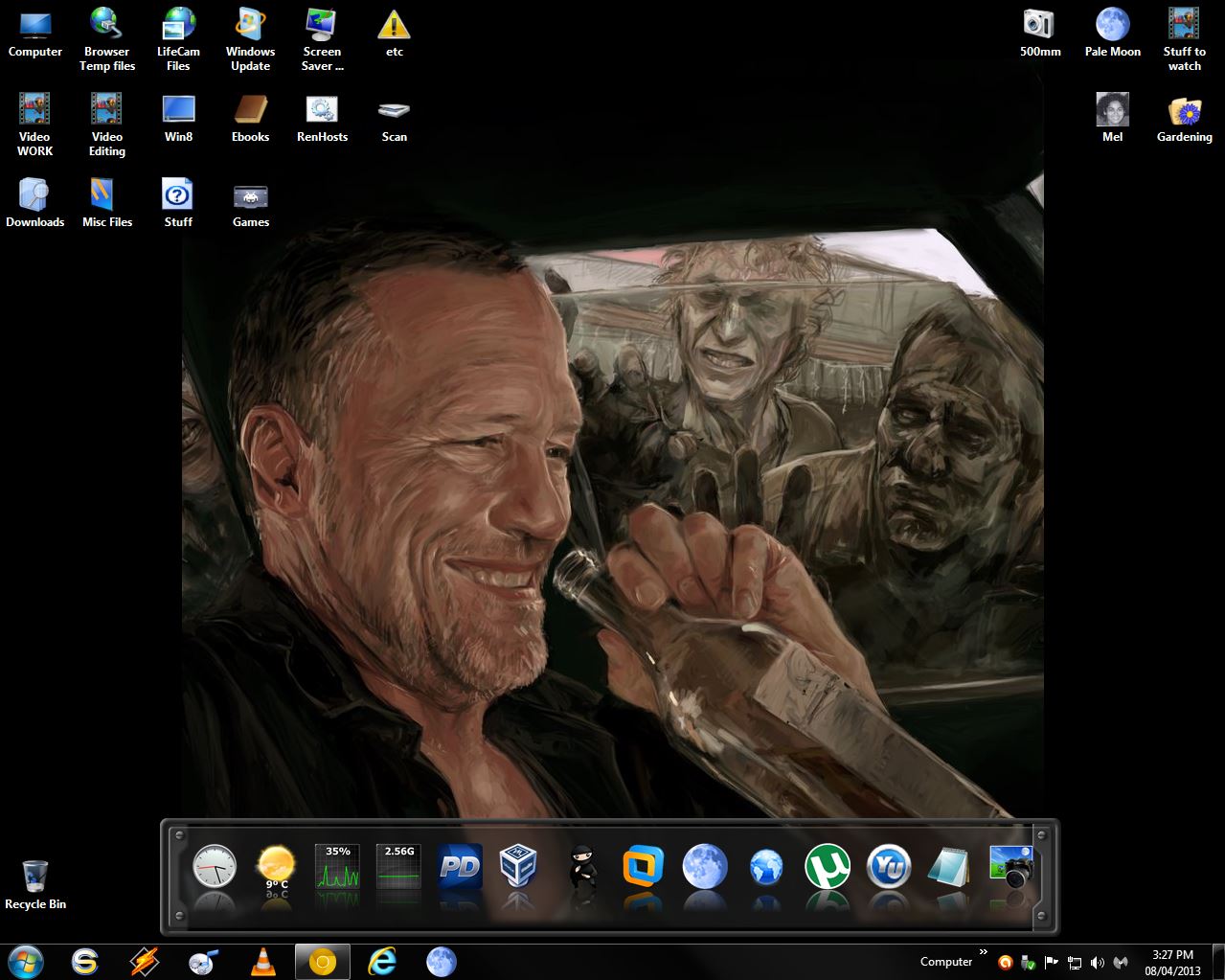Launch uTorrent from the dock

(x=828, y=867)
